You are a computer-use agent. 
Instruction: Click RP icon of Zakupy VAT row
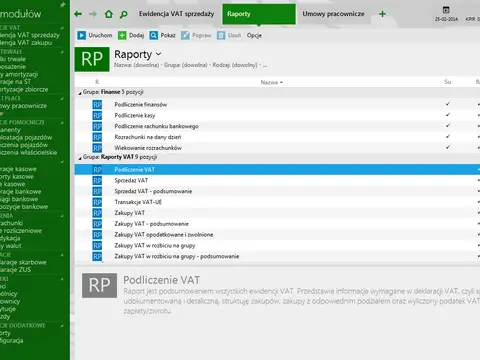point(97,213)
